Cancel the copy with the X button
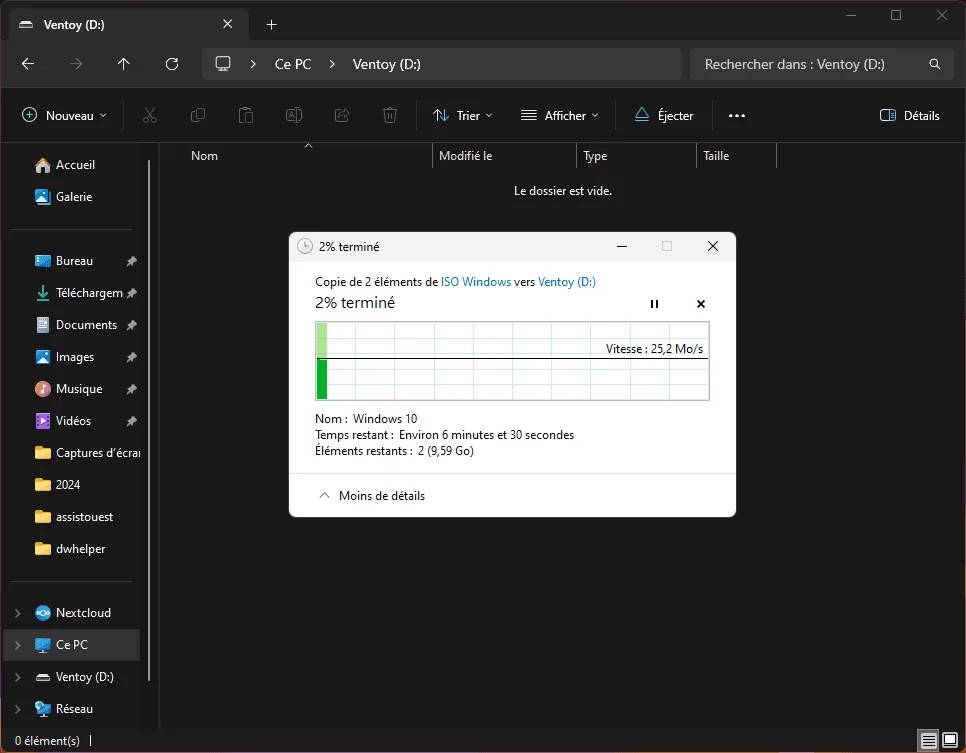The width and height of the screenshot is (966, 753). click(x=700, y=304)
